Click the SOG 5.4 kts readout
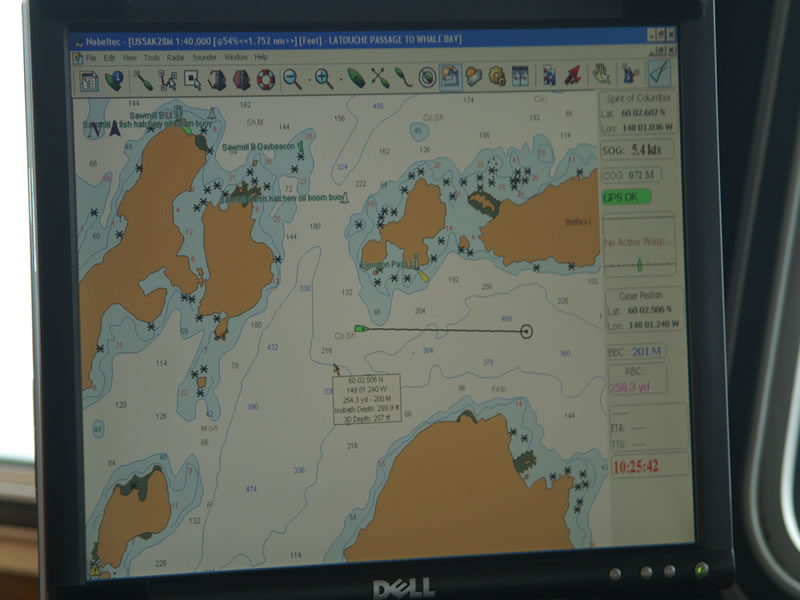 (x=636, y=150)
